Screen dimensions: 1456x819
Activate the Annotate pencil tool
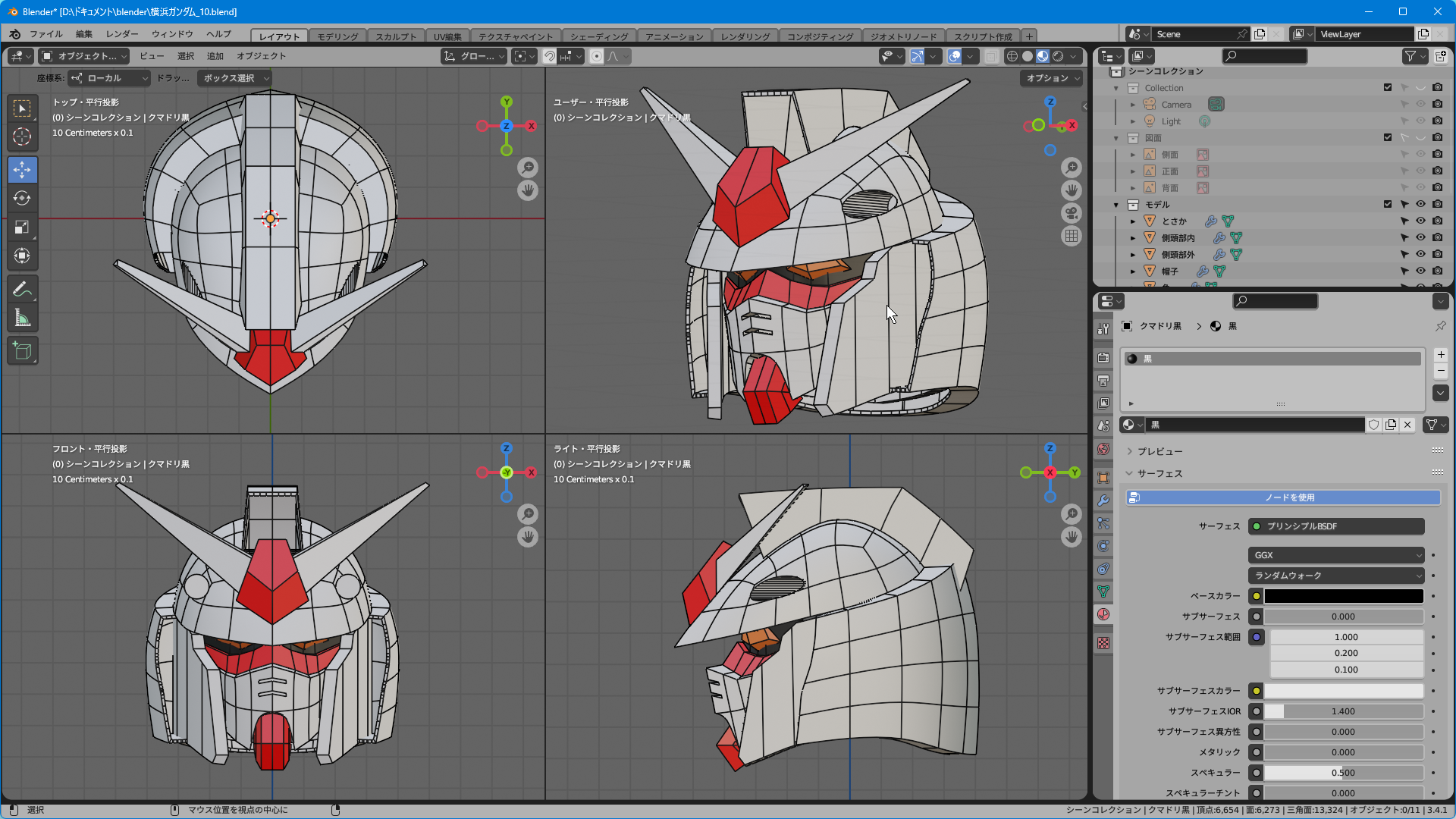22,290
